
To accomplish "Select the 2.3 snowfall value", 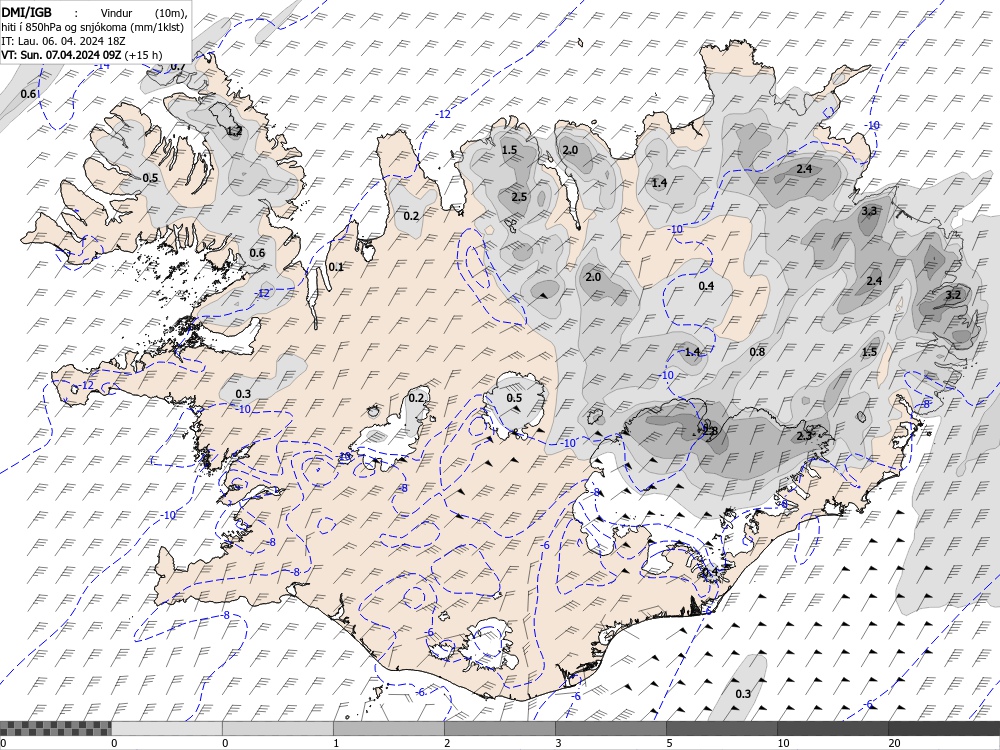I will [804, 436].
